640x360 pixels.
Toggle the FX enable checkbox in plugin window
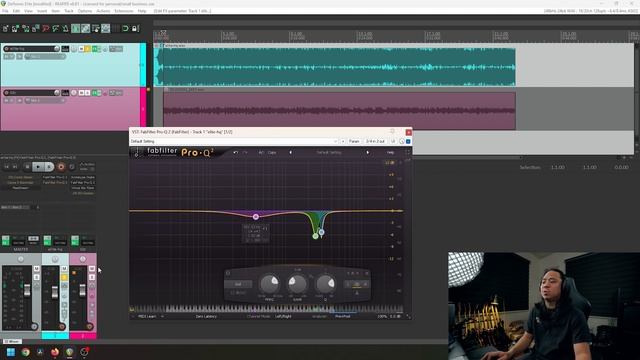point(408,141)
